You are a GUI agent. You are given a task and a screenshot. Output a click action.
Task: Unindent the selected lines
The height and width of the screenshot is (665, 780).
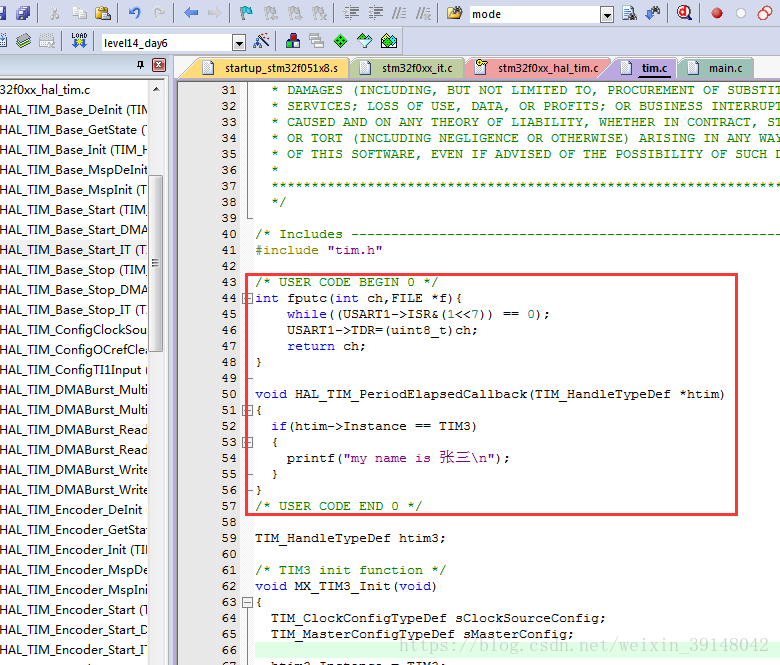tap(376, 13)
